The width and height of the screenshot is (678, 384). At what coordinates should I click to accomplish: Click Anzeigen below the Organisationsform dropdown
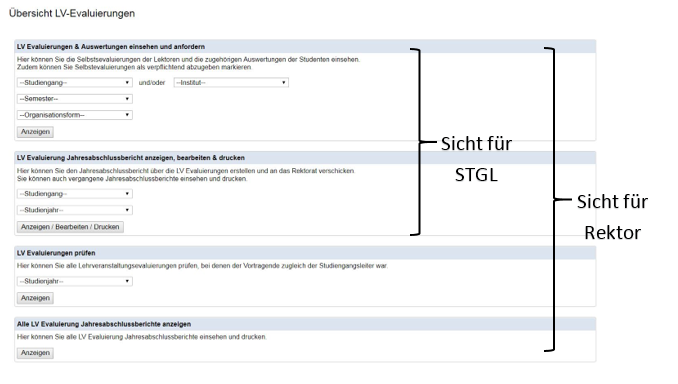(x=35, y=132)
